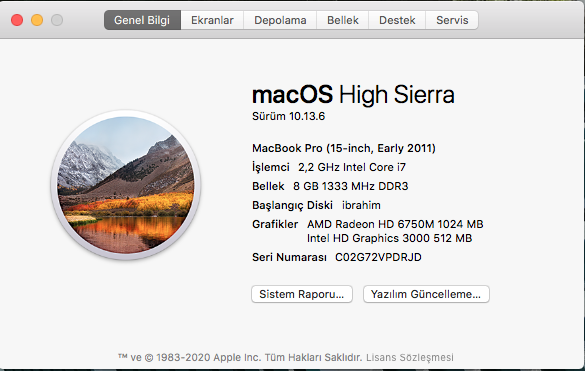Open the Depolama tab
The width and height of the screenshot is (585, 371).
coord(280,20)
